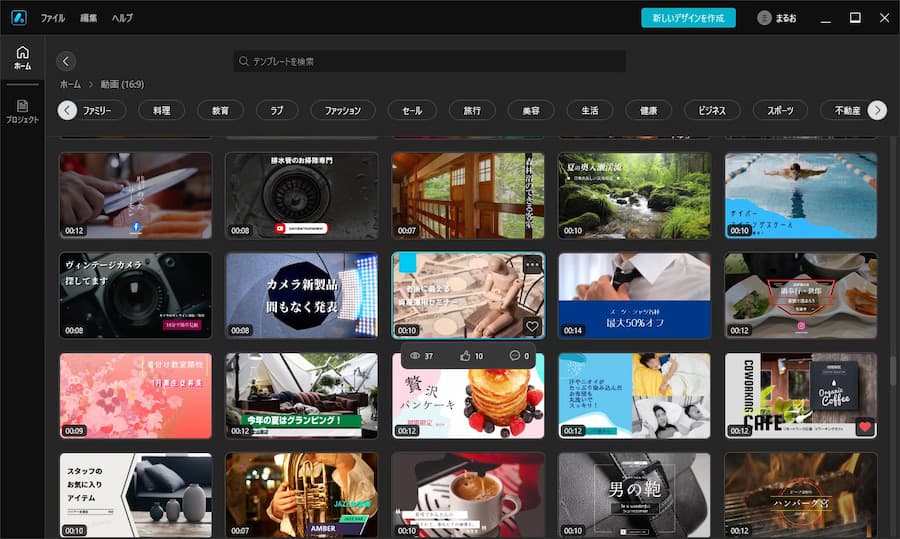This screenshot has height=539, width=900.
Task: Open the ホーム sidebar section
Action: click(22, 58)
